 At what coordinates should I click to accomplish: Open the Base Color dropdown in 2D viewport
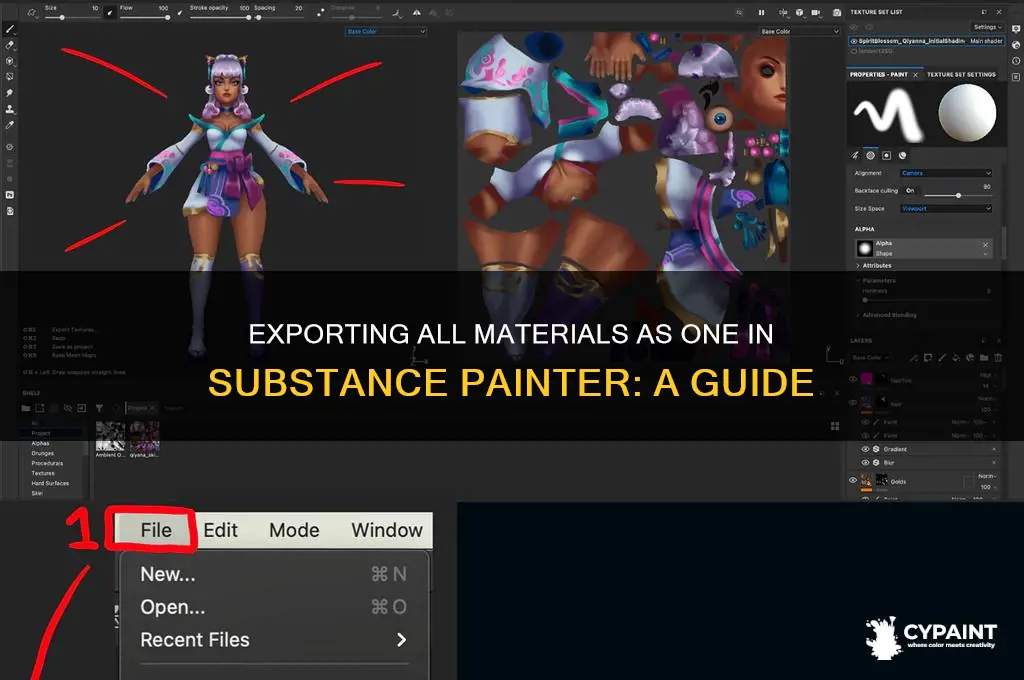[x=799, y=31]
